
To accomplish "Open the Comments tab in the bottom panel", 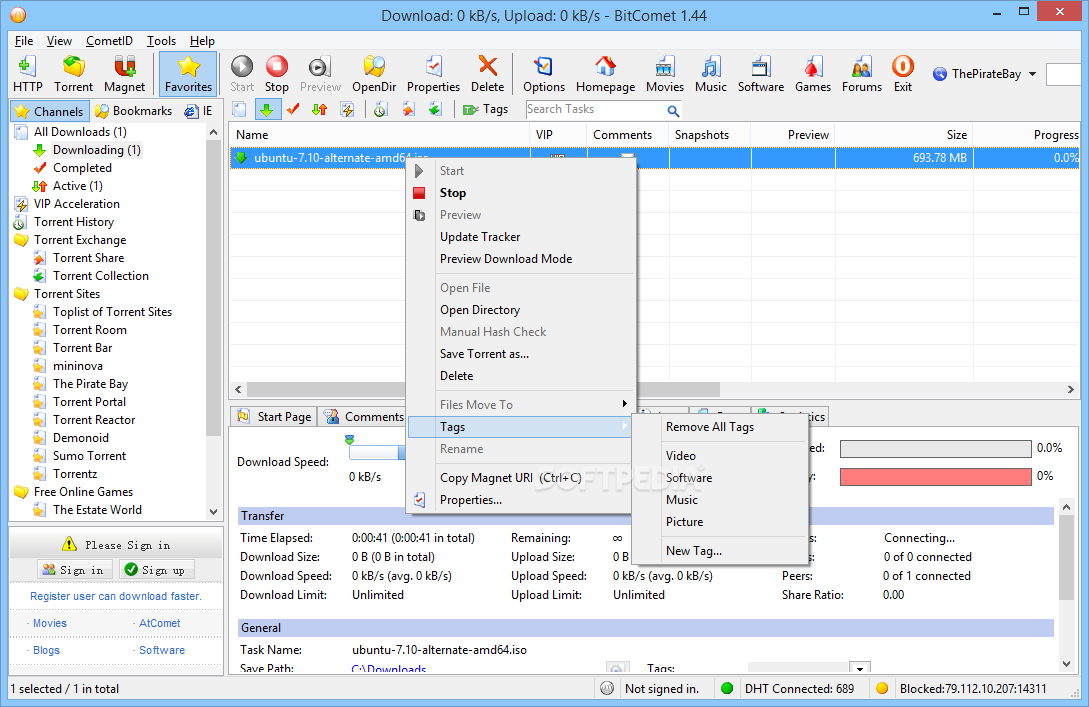I will pyautogui.click(x=364, y=417).
